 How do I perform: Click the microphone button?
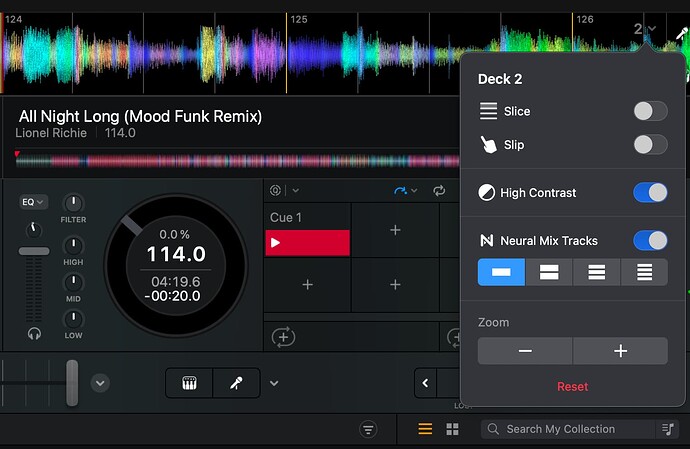[x=236, y=383]
